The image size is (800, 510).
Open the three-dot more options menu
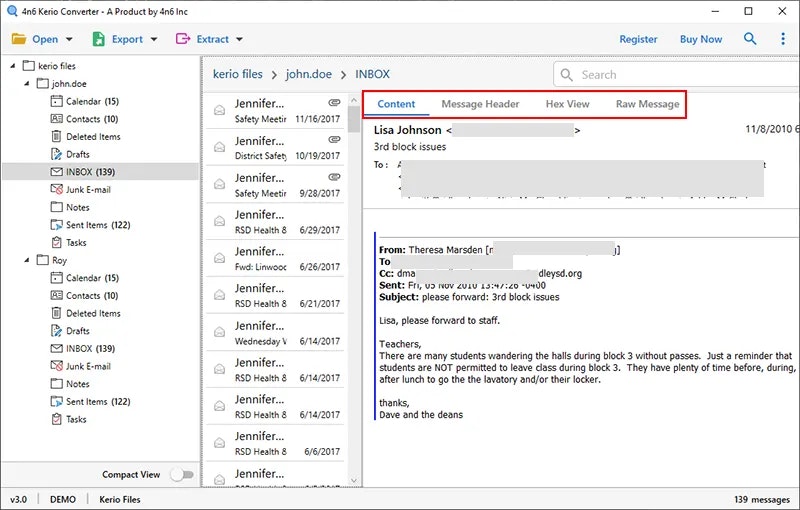tap(783, 39)
